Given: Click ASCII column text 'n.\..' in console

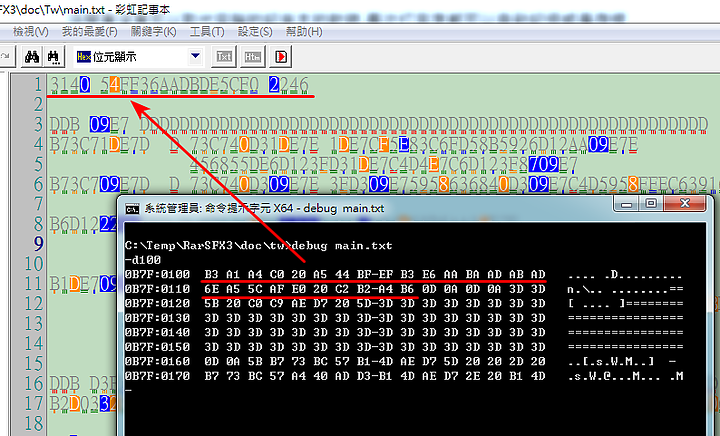Looking at the screenshot, I should point(586,289).
